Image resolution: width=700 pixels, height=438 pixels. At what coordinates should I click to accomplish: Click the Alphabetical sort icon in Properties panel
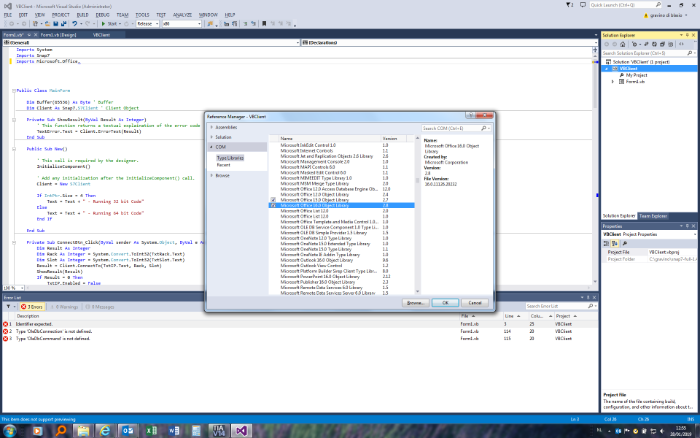click(x=615, y=243)
